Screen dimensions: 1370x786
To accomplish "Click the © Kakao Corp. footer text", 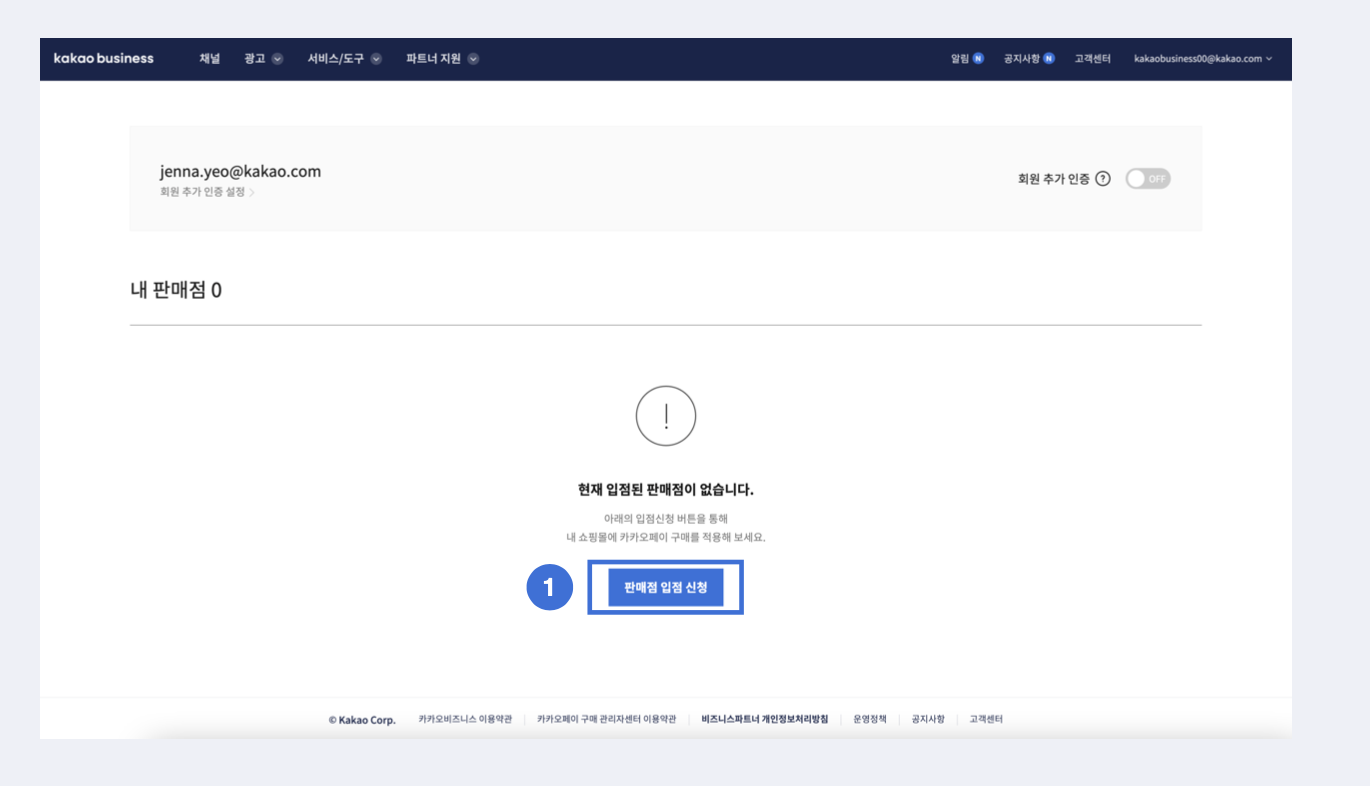I will click(362, 720).
